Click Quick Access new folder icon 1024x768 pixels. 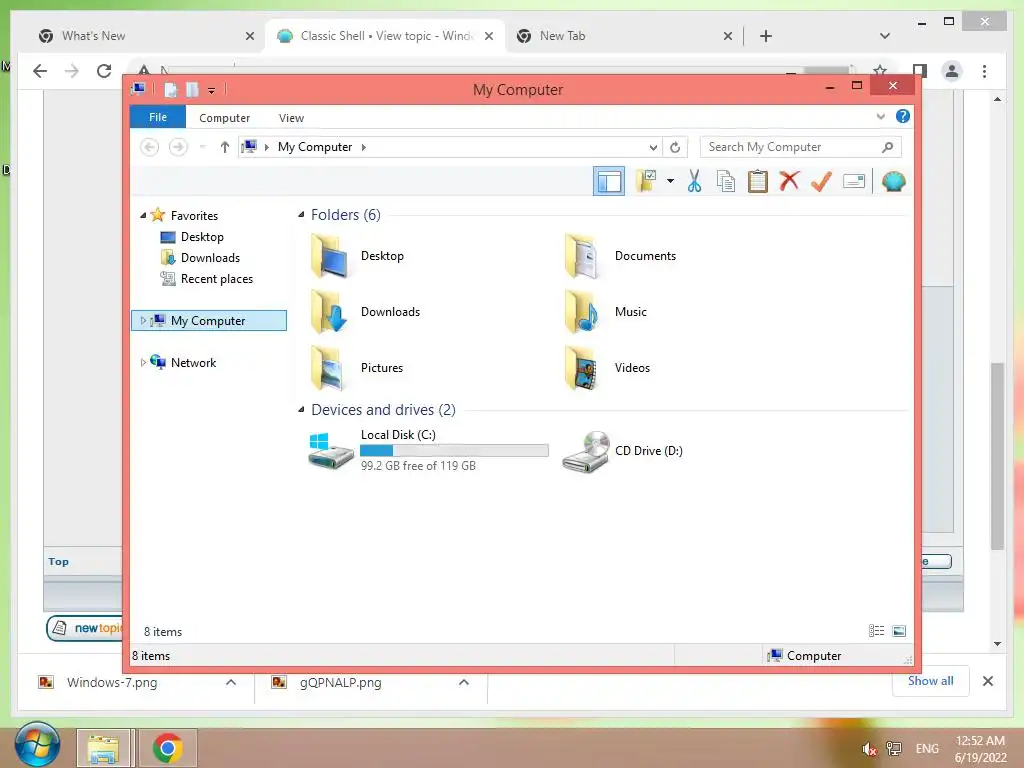click(192, 89)
